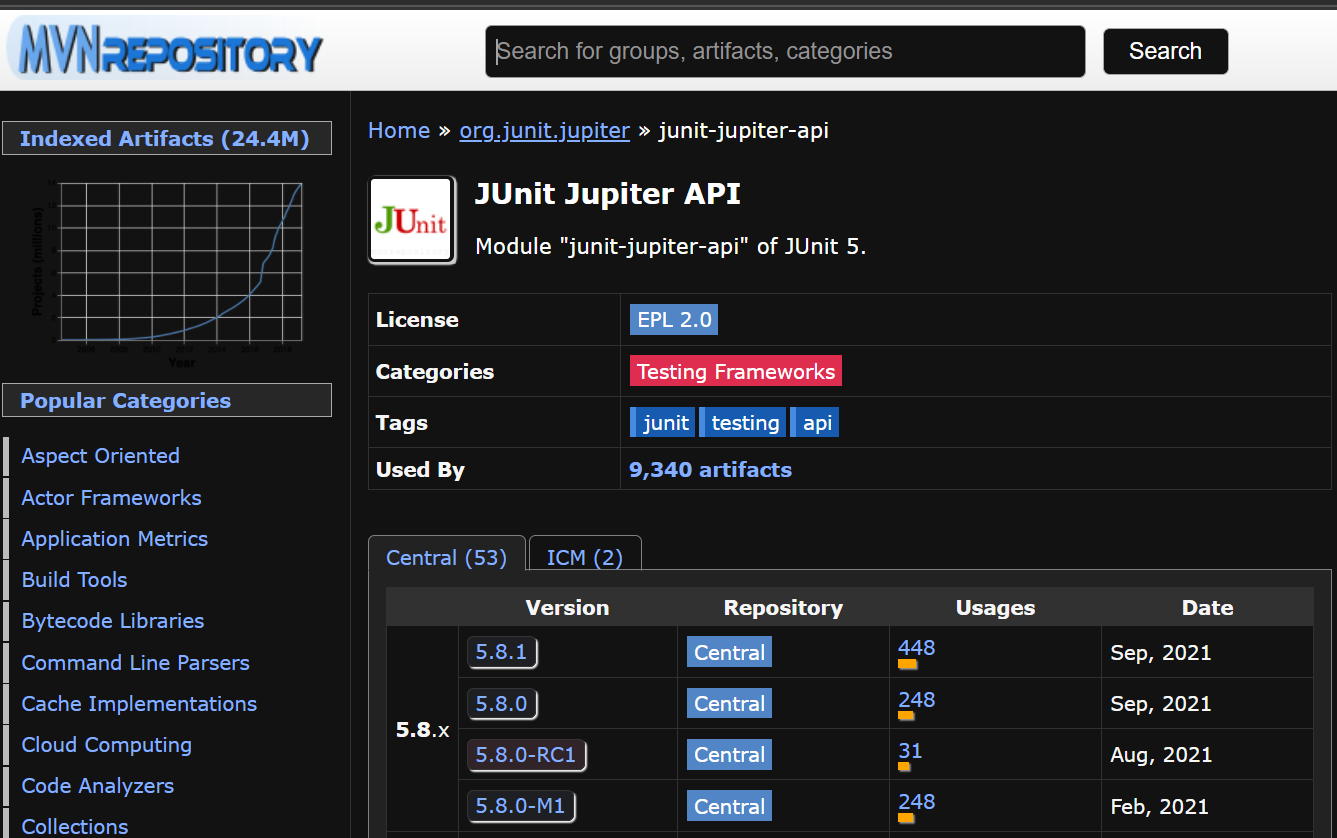View the 9,340 artifacts using this

coord(710,469)
